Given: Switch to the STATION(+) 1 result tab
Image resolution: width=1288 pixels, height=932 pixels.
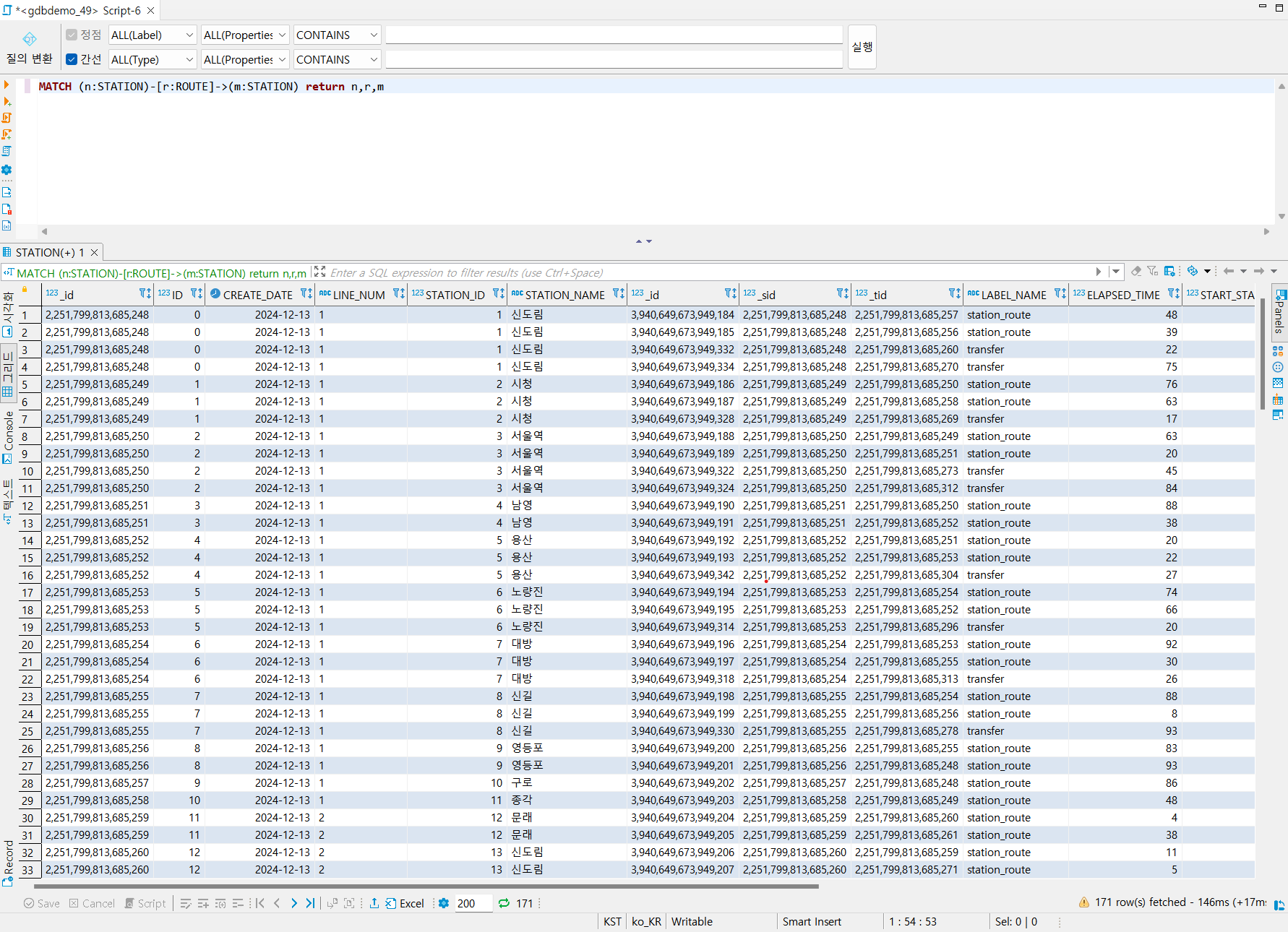Looking at the screenshot, I should point(50,252).
